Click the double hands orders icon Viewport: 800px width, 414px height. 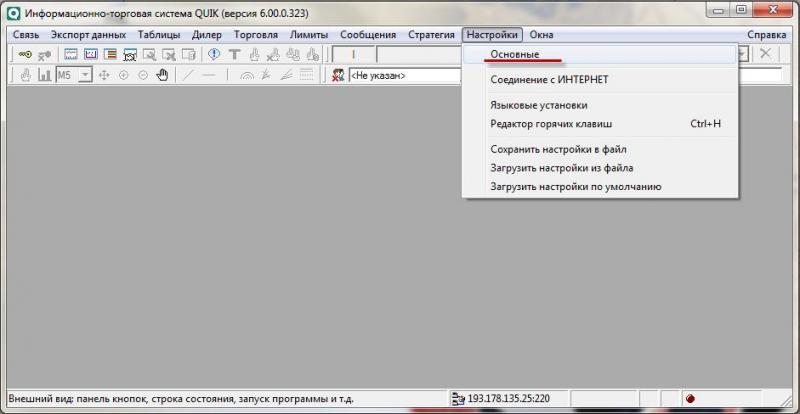pyautogui.click(x=293, y=54)
